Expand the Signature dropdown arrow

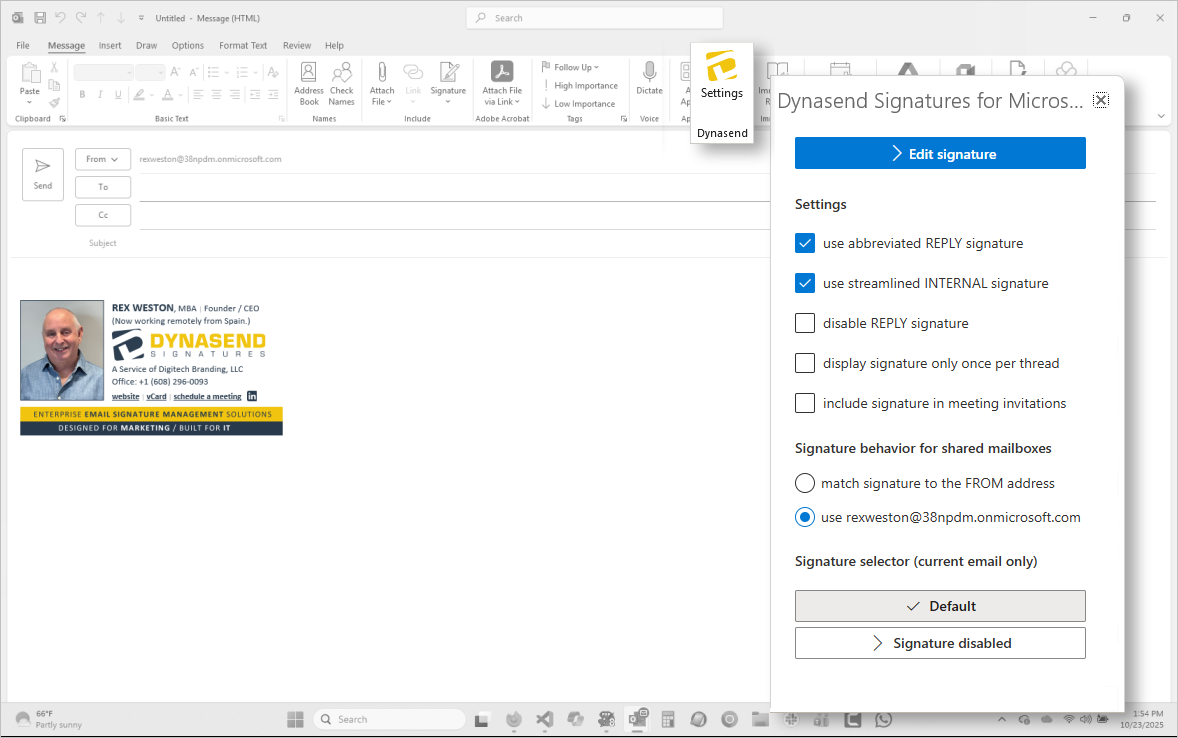click(x=448, y=100)
